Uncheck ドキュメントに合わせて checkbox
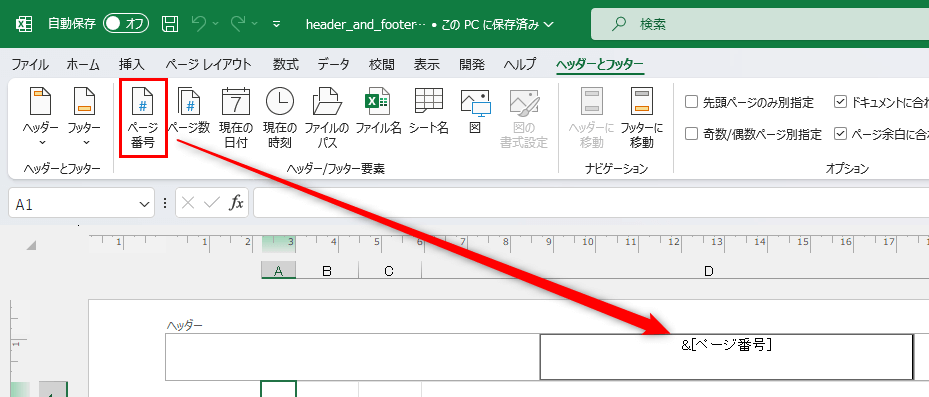 pos(840,102)
